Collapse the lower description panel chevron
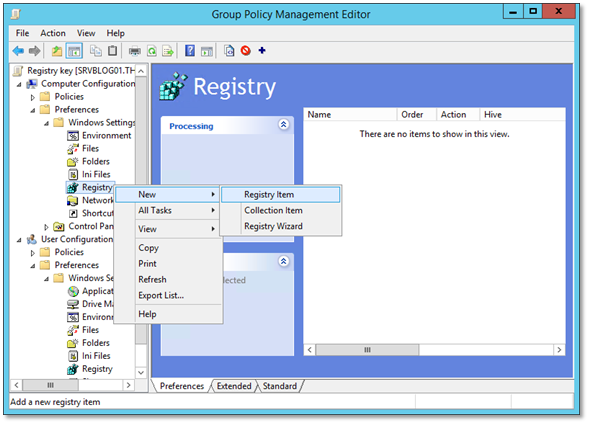This screenshot has height=424, width=589. pos(284,261)
